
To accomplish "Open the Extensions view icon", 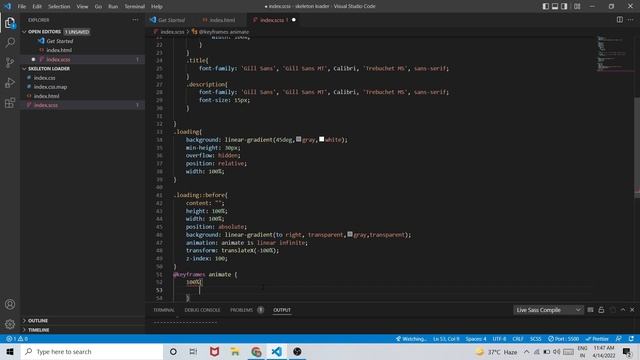I will click(10, 102).
